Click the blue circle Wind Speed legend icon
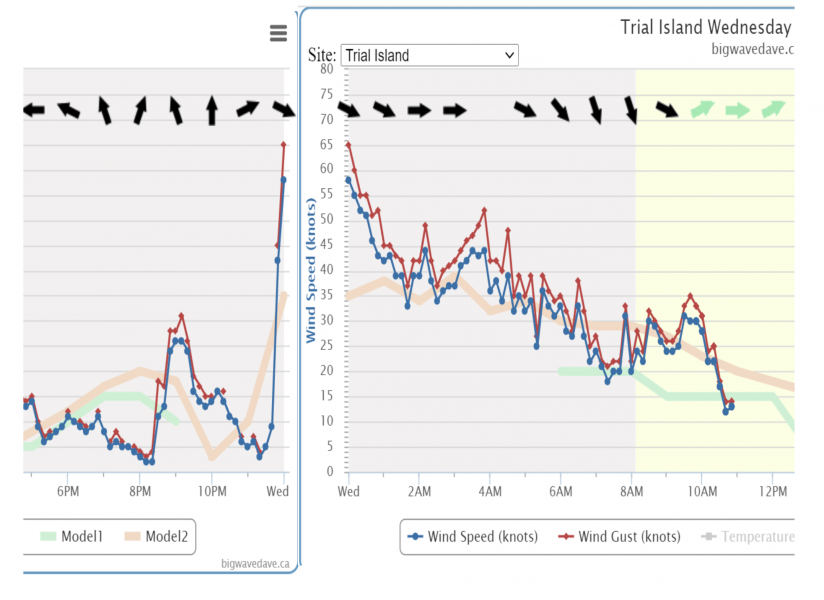The image size is (824, 600). (418, 537)
